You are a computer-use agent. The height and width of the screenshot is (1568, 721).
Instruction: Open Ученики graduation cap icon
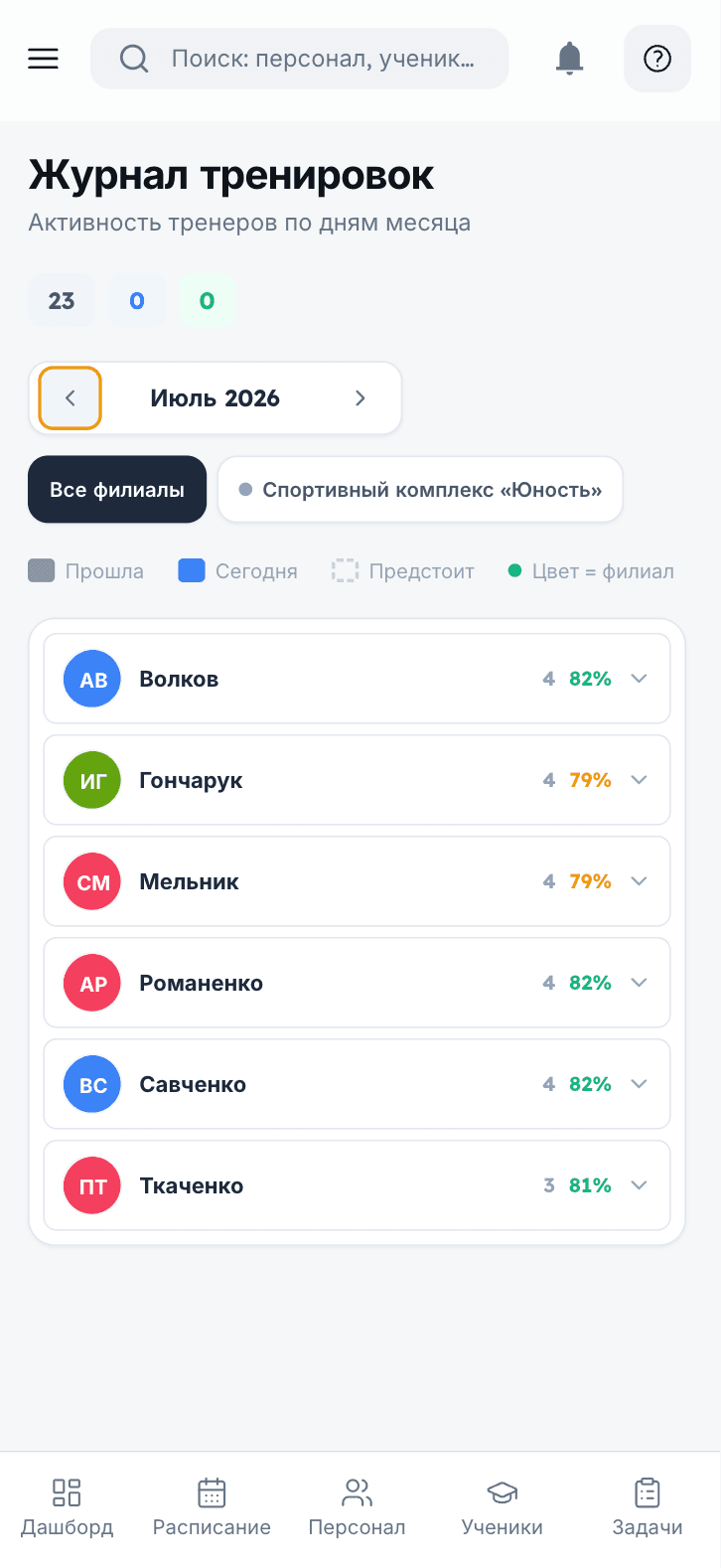[503, 1492]
